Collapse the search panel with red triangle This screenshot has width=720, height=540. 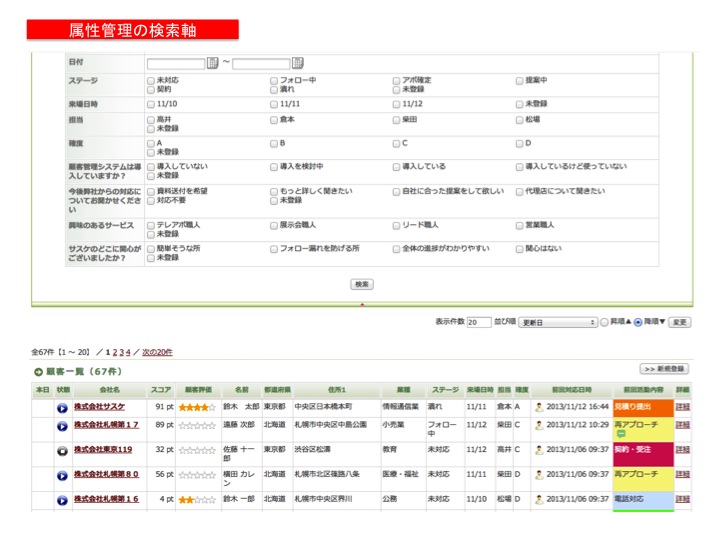click(x=361, y=303)
